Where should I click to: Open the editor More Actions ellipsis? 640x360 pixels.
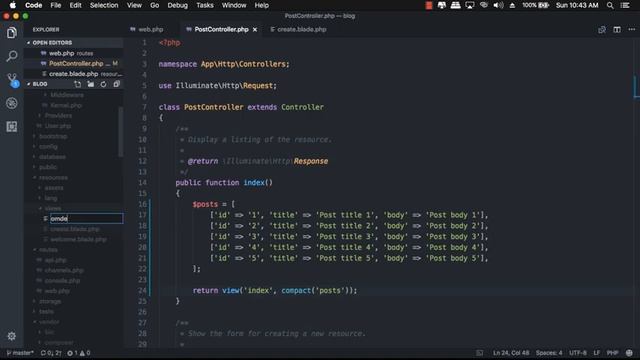pos(631,29)
